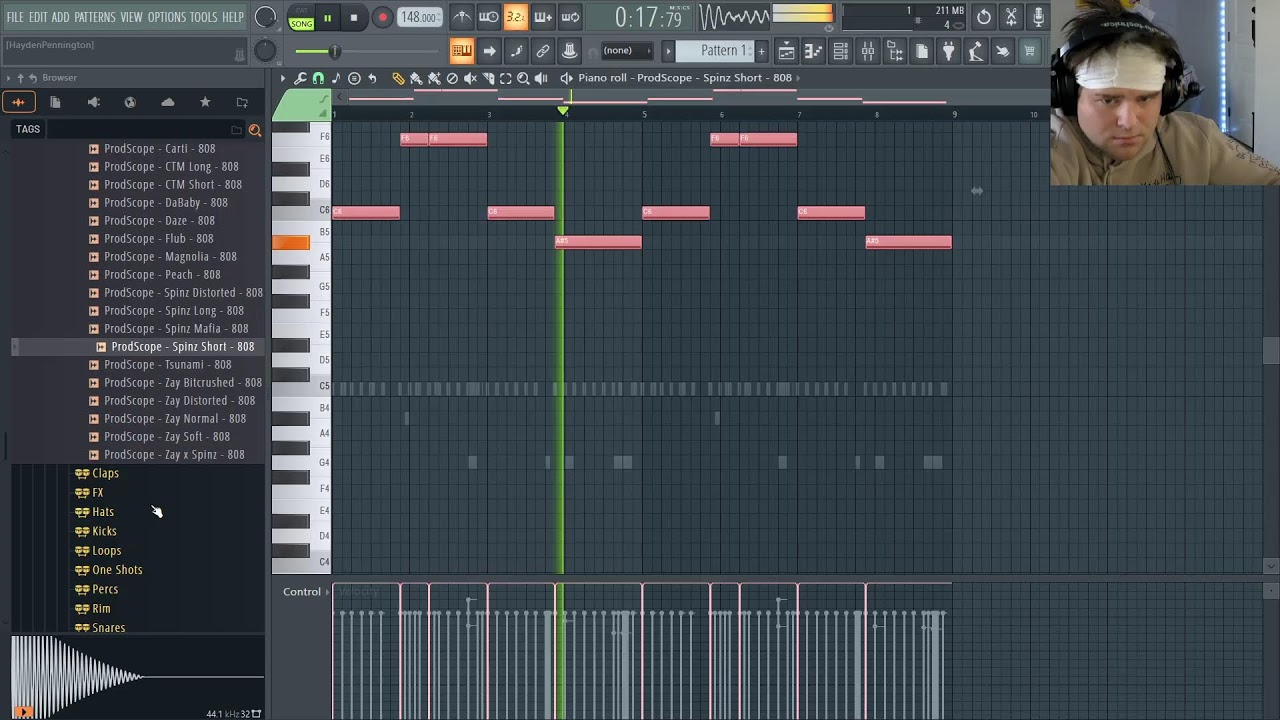Open the plugin picker plug icon

(948, 51)
